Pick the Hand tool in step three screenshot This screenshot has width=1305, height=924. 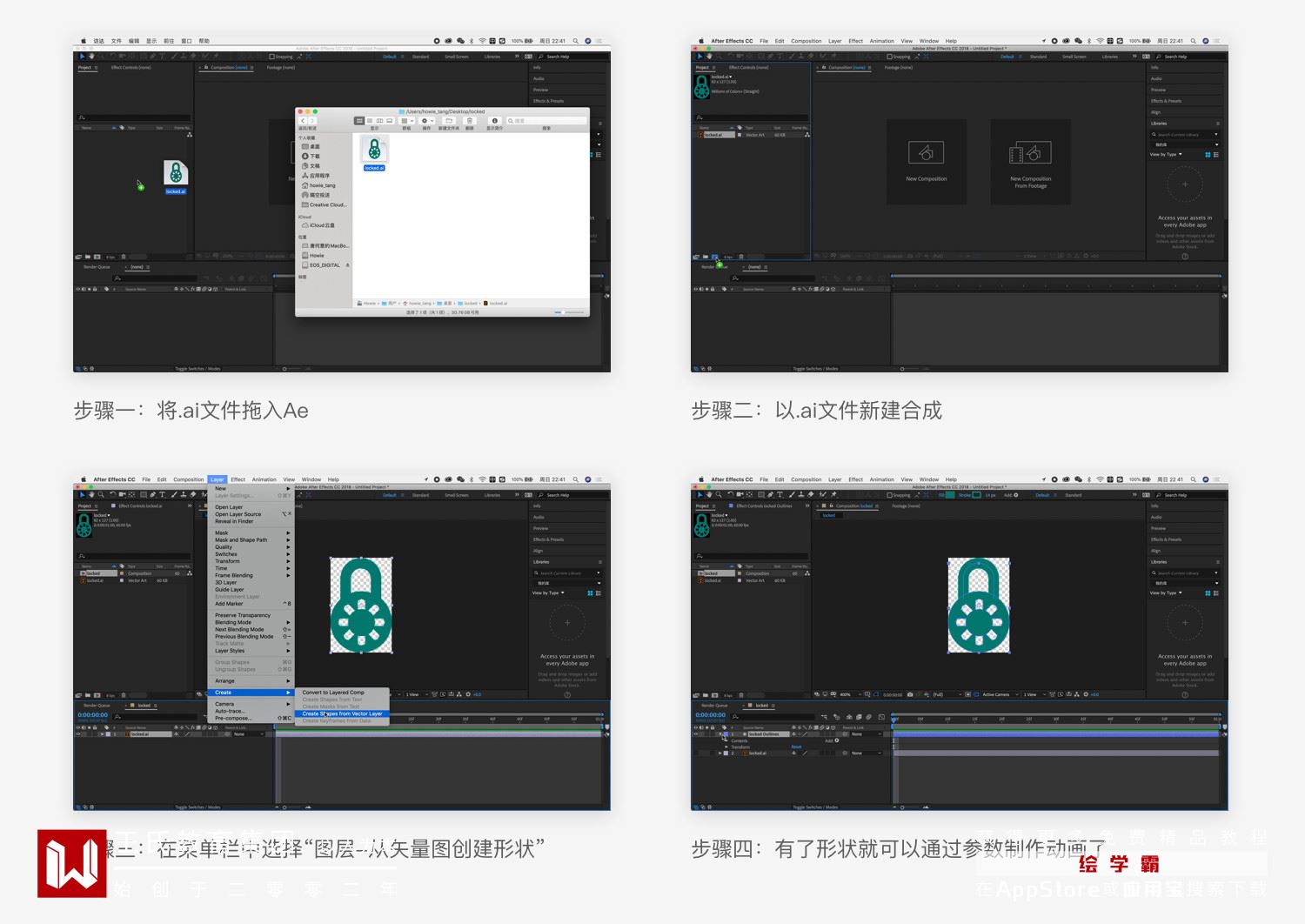(x=92, y=494)
